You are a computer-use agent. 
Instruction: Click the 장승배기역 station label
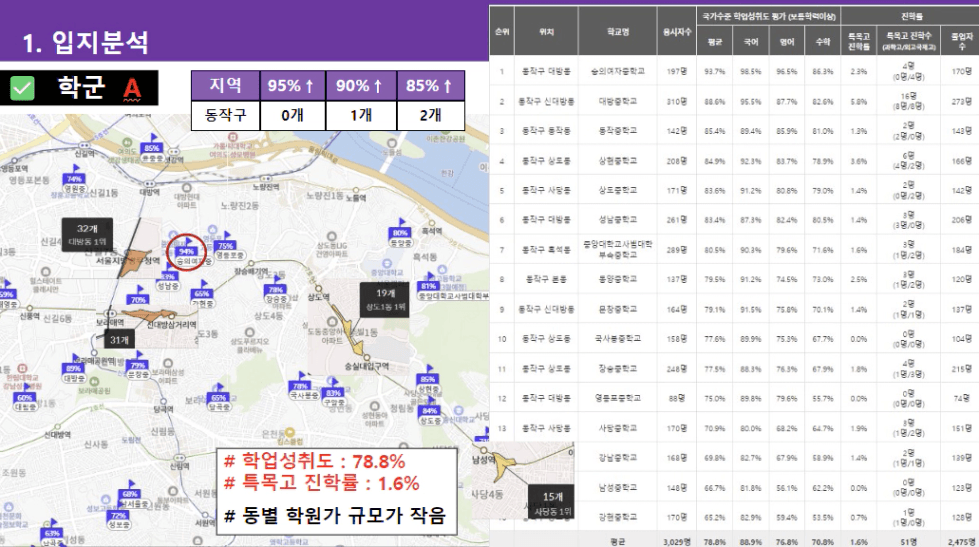pos(251,271)
